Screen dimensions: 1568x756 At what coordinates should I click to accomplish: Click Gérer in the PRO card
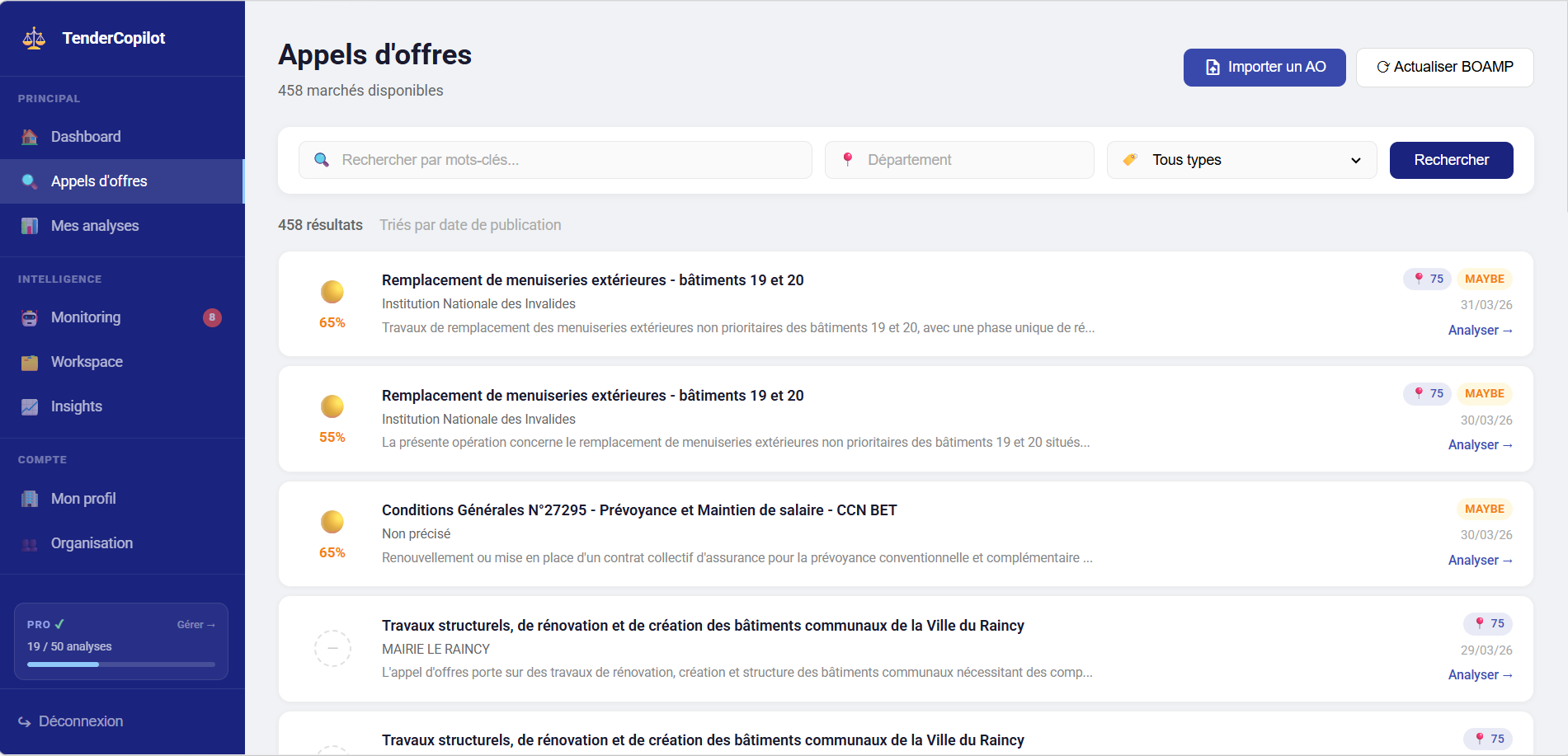point(195,624)
